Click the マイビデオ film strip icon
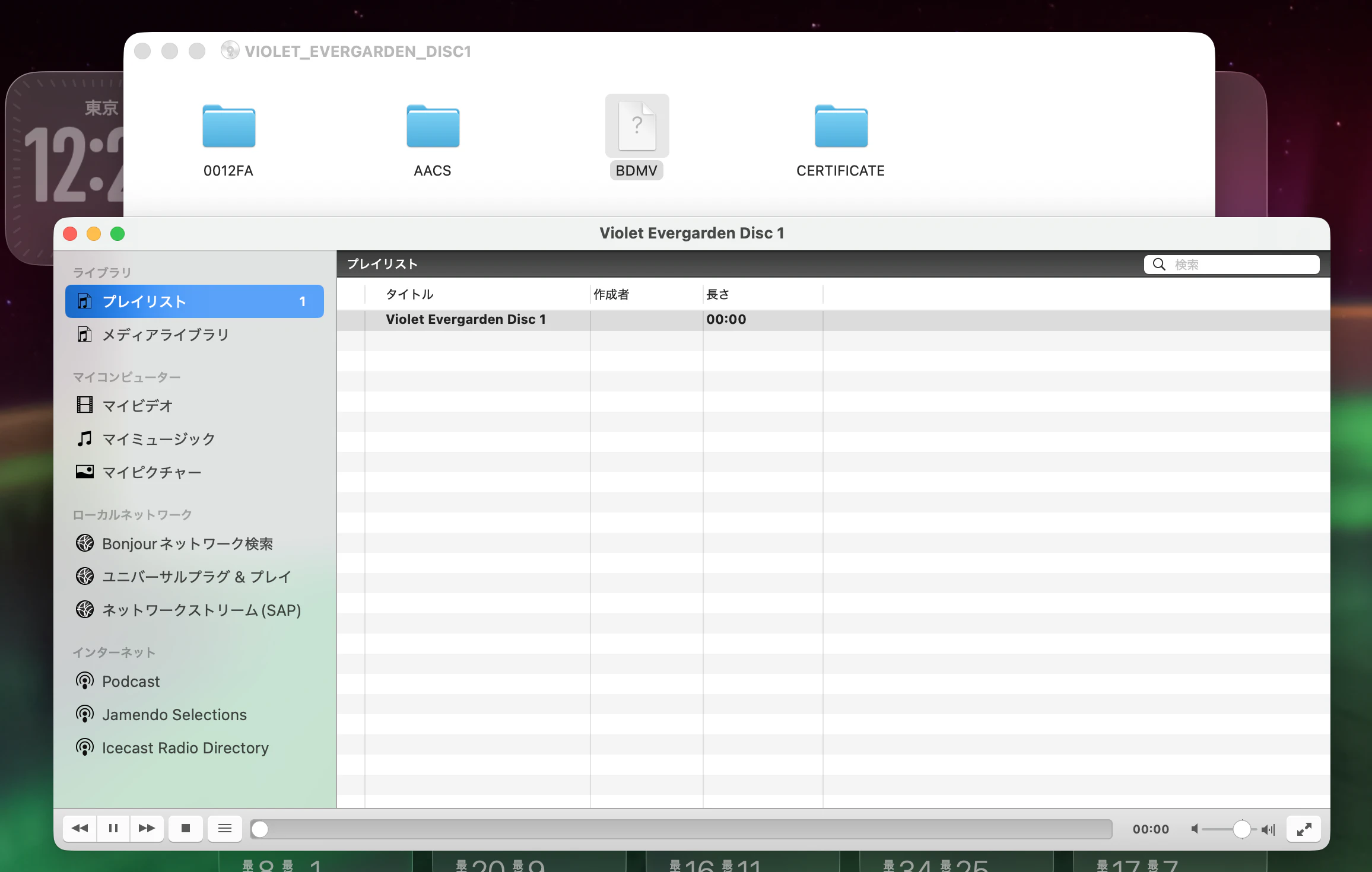This screenshot has height=872, width=1372. (x=85, y=405)
